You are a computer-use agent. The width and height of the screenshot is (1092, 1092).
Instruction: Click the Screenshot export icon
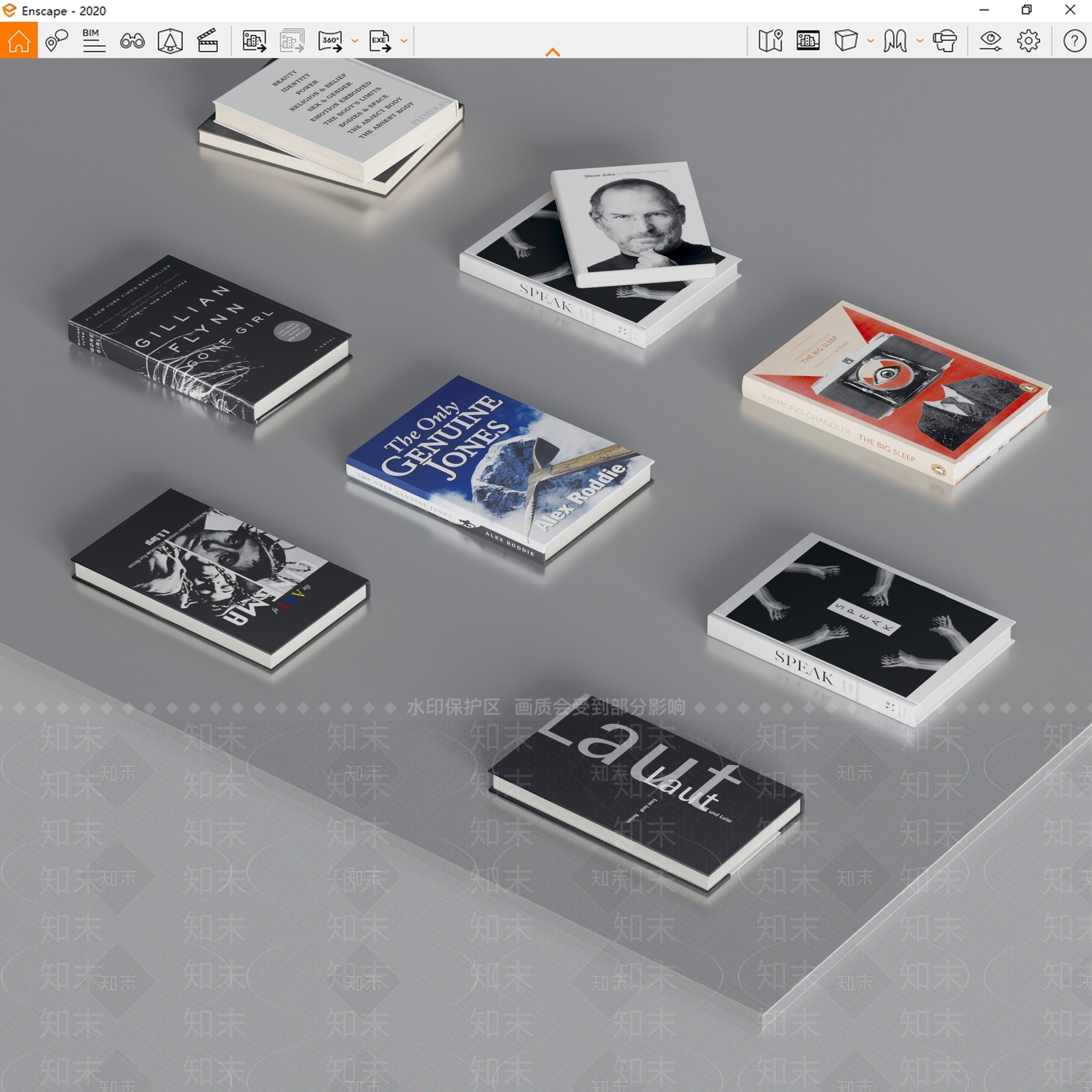[x=254, y=41]
